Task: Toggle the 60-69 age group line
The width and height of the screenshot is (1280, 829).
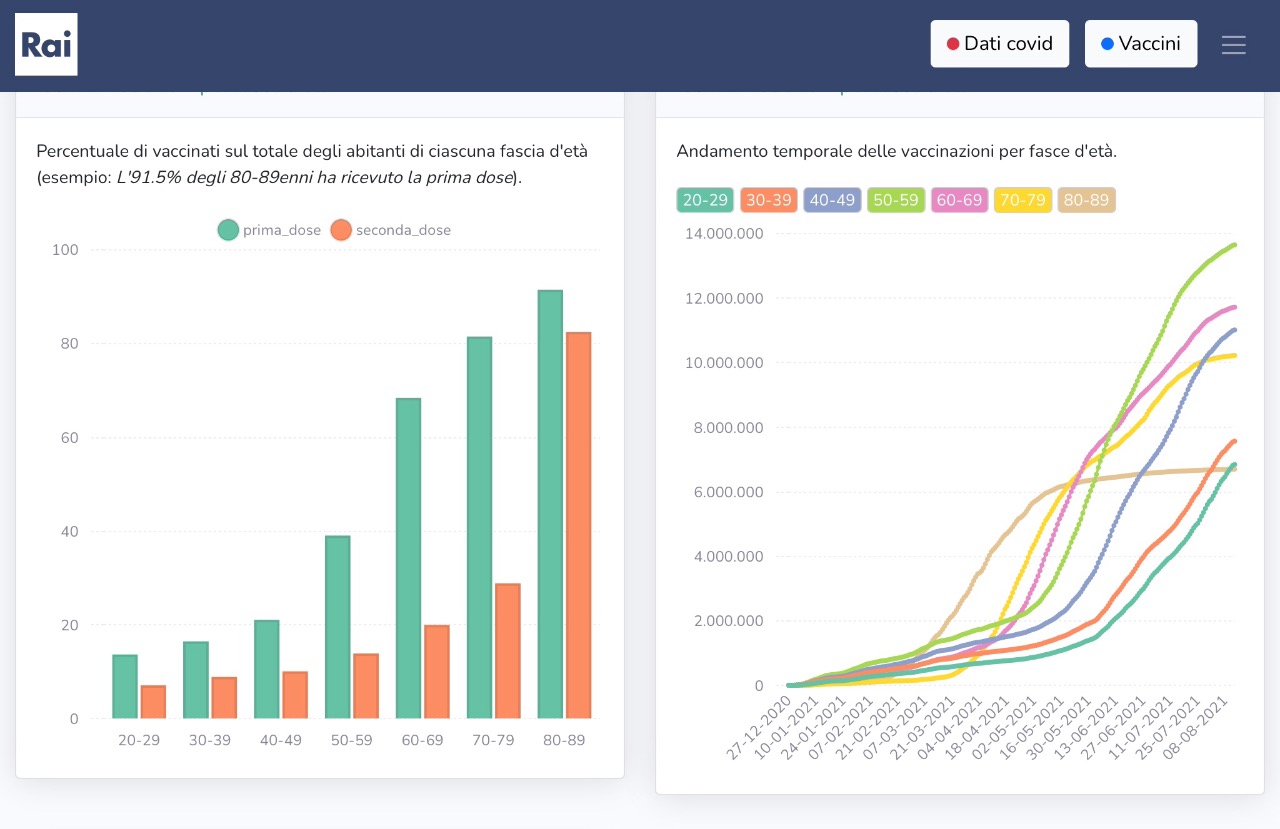Action: coord(960,200)
